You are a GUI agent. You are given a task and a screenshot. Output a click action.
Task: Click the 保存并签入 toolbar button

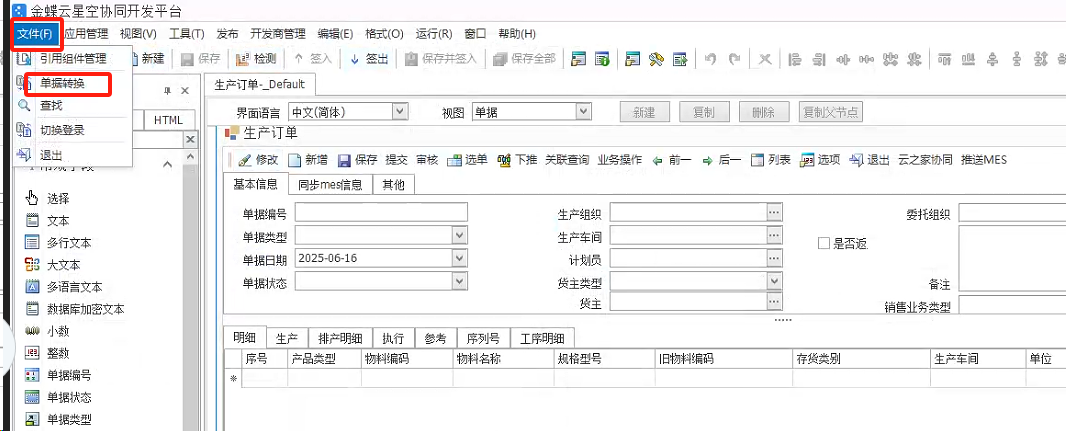(441, 59)
